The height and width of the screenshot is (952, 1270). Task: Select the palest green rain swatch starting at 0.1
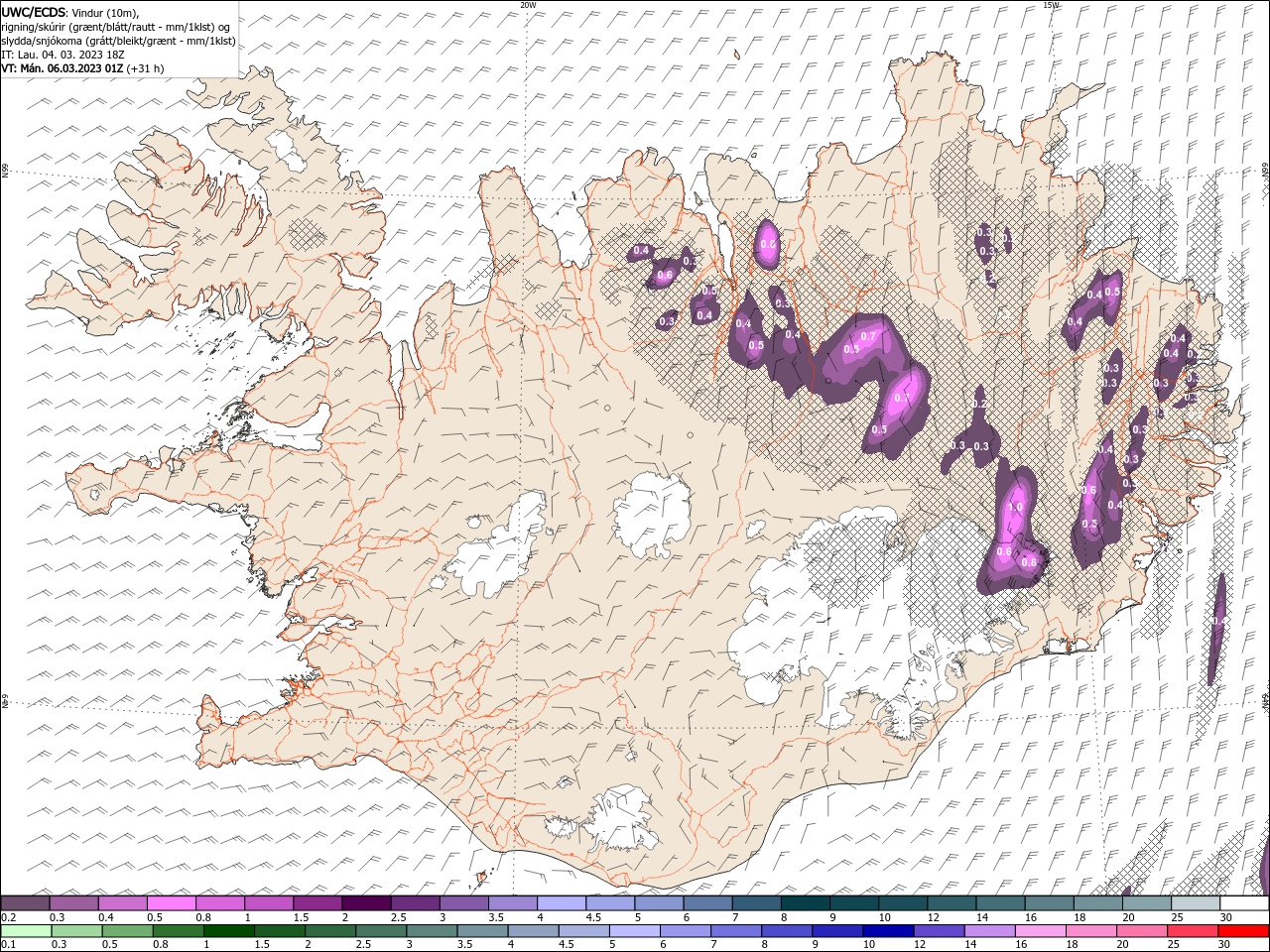click(x=27, y=931)
